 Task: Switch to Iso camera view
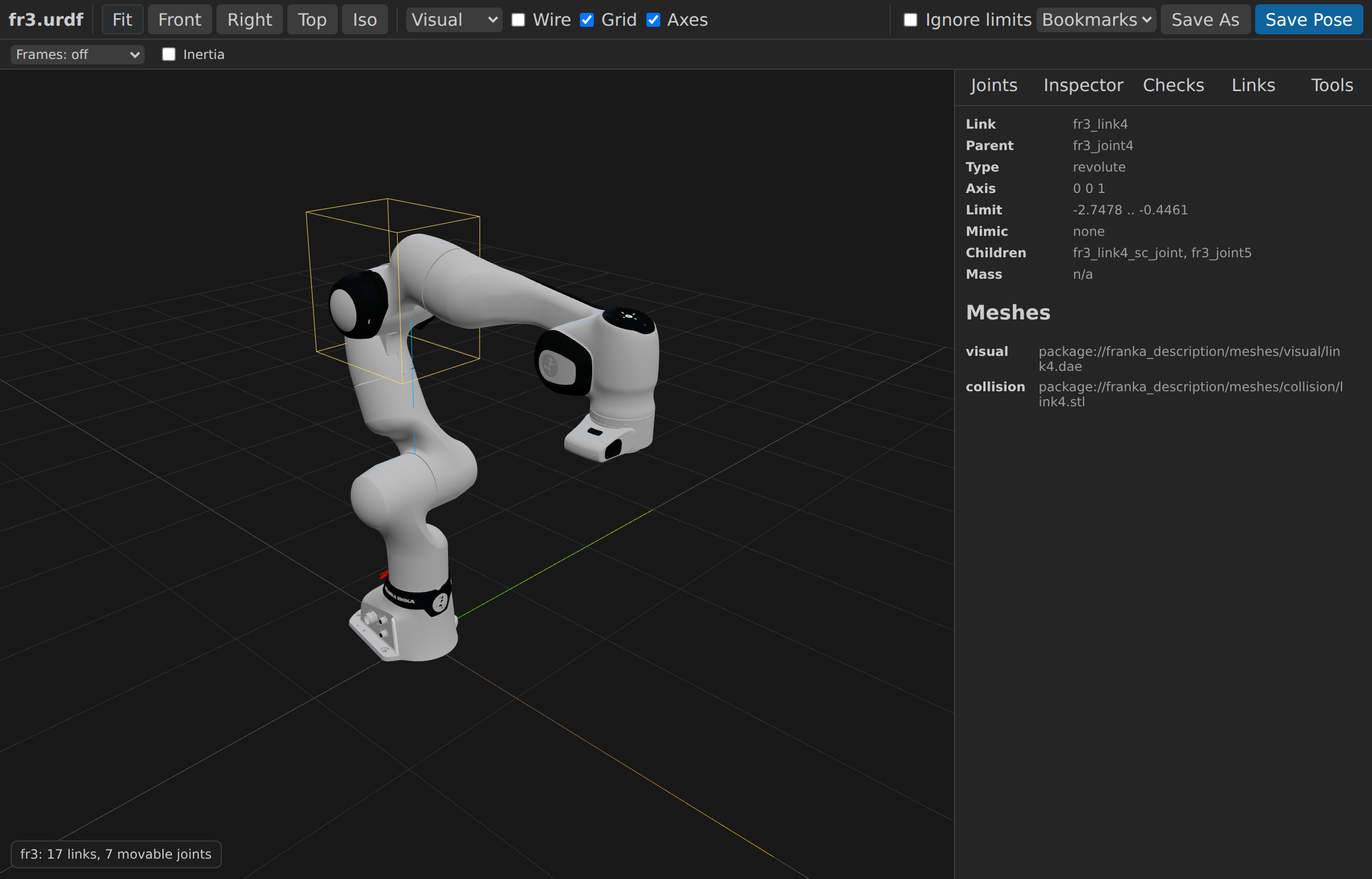[x=364, y=19]
